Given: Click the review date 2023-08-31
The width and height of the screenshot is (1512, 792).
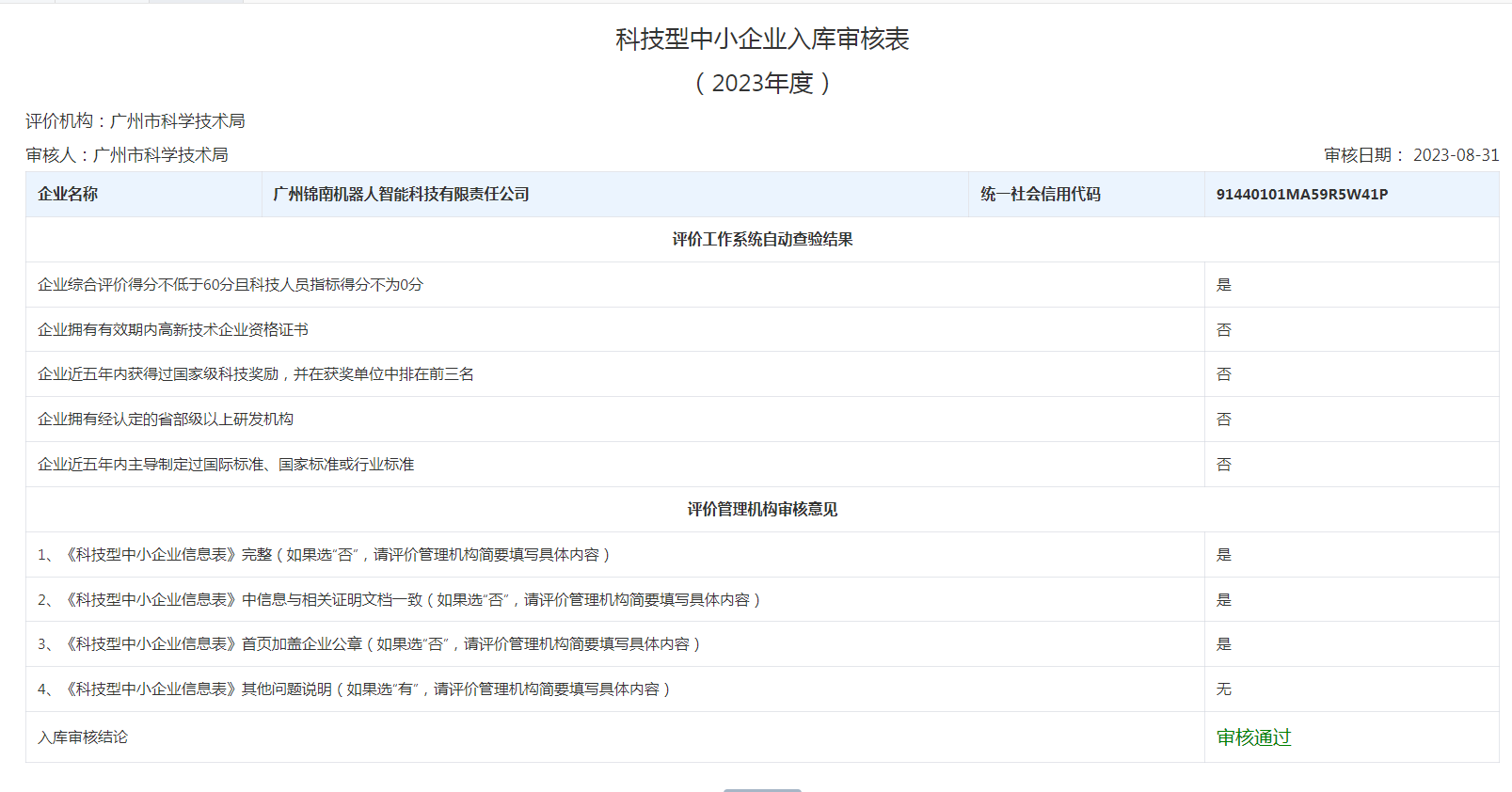Looking at the screenshot, I should [x=1456, y=155].
